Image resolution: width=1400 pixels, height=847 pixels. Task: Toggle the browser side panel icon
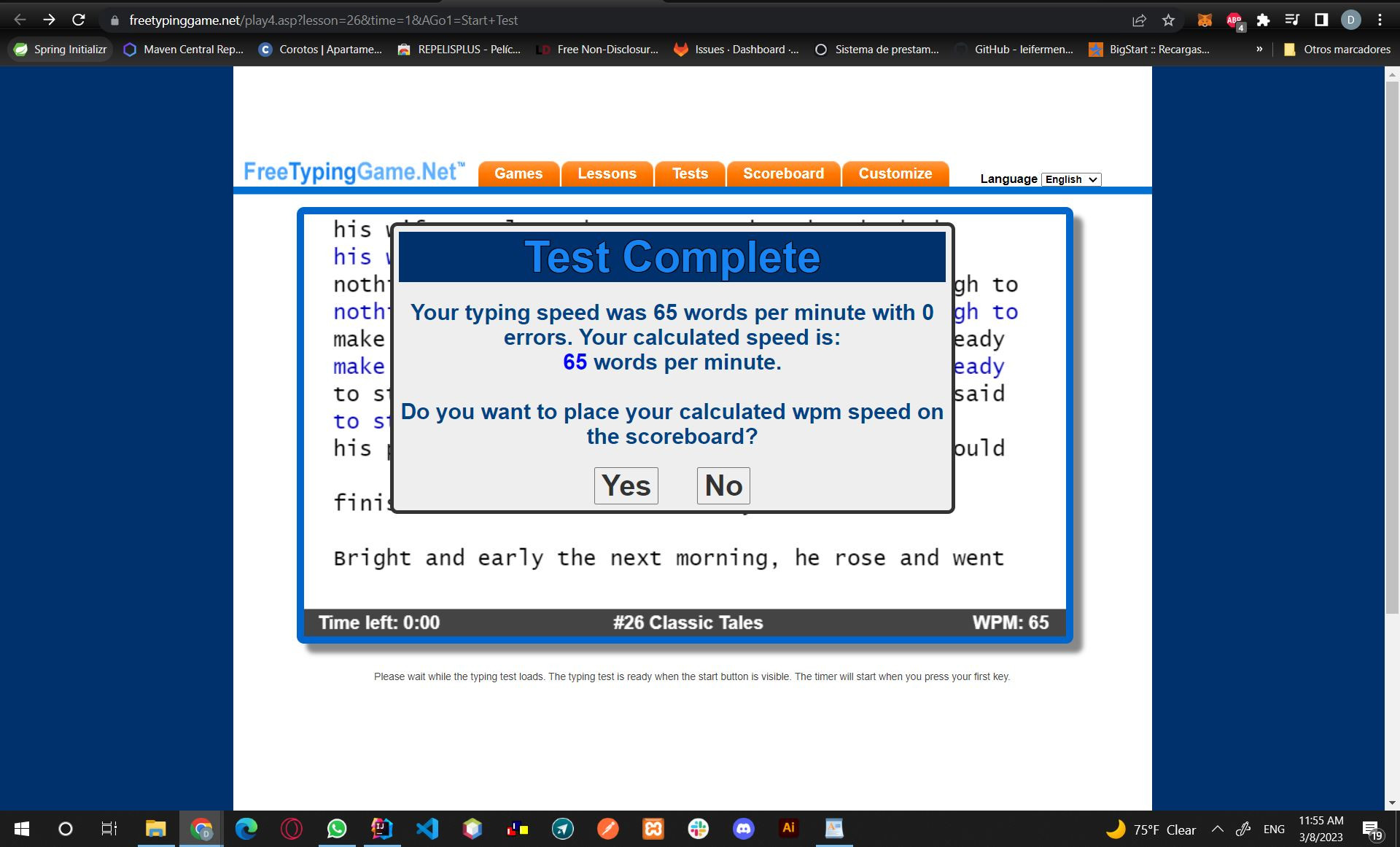click(1321, 20)
